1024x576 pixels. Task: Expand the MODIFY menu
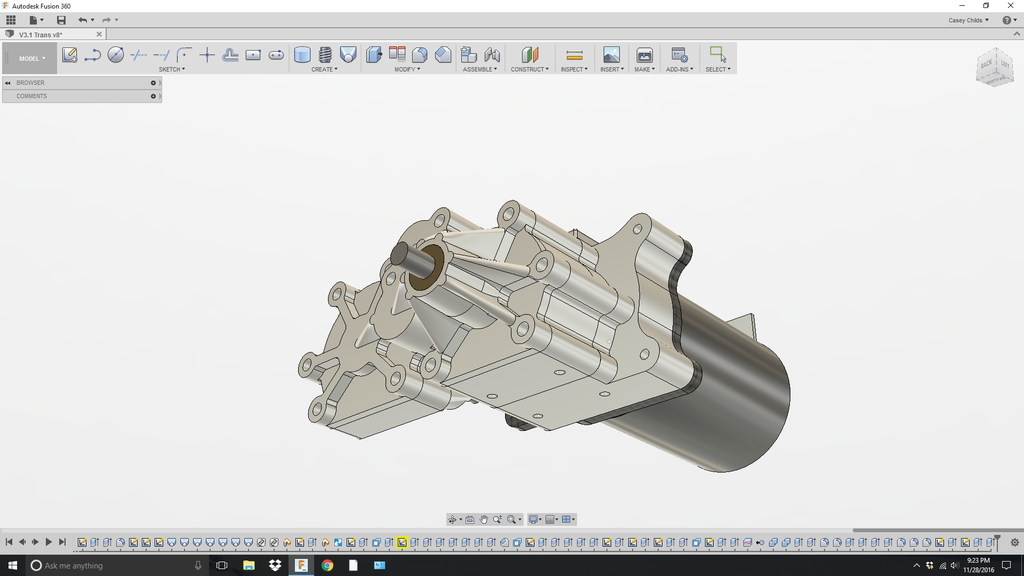click(x=407, y=69)
